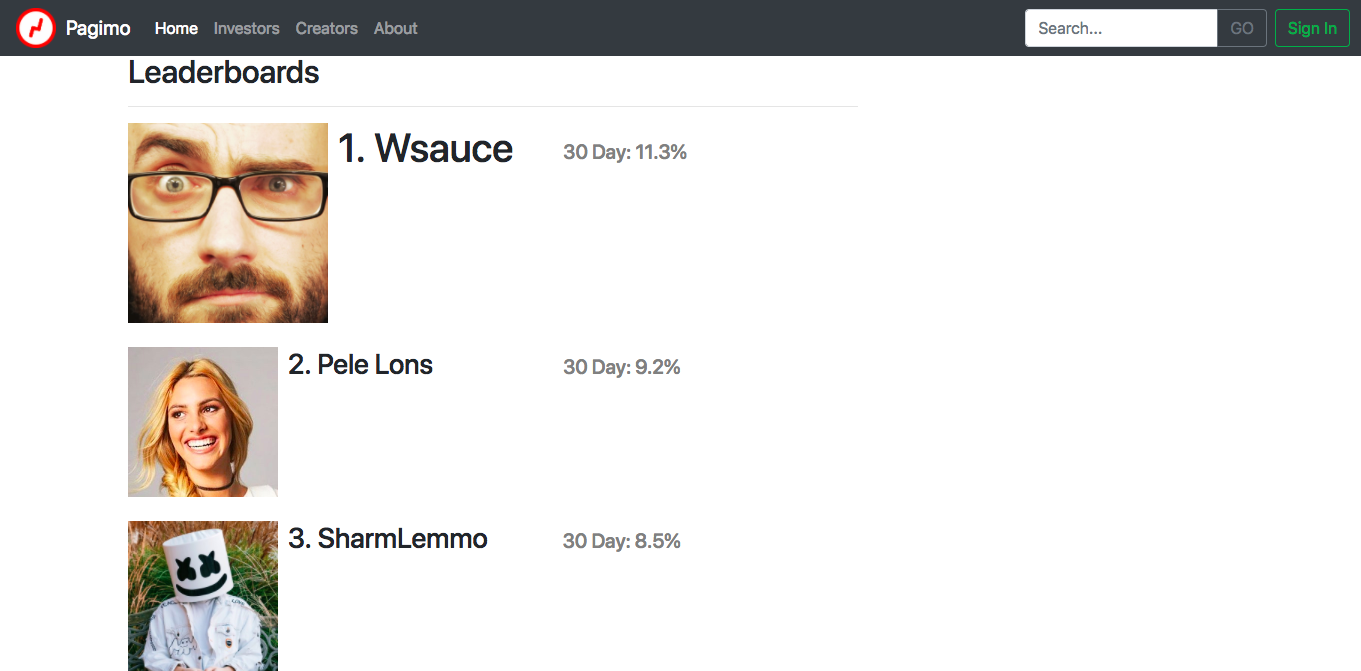Open the SharmLemmo profile image
1361x671 pixels.
[x=203, y=596]
